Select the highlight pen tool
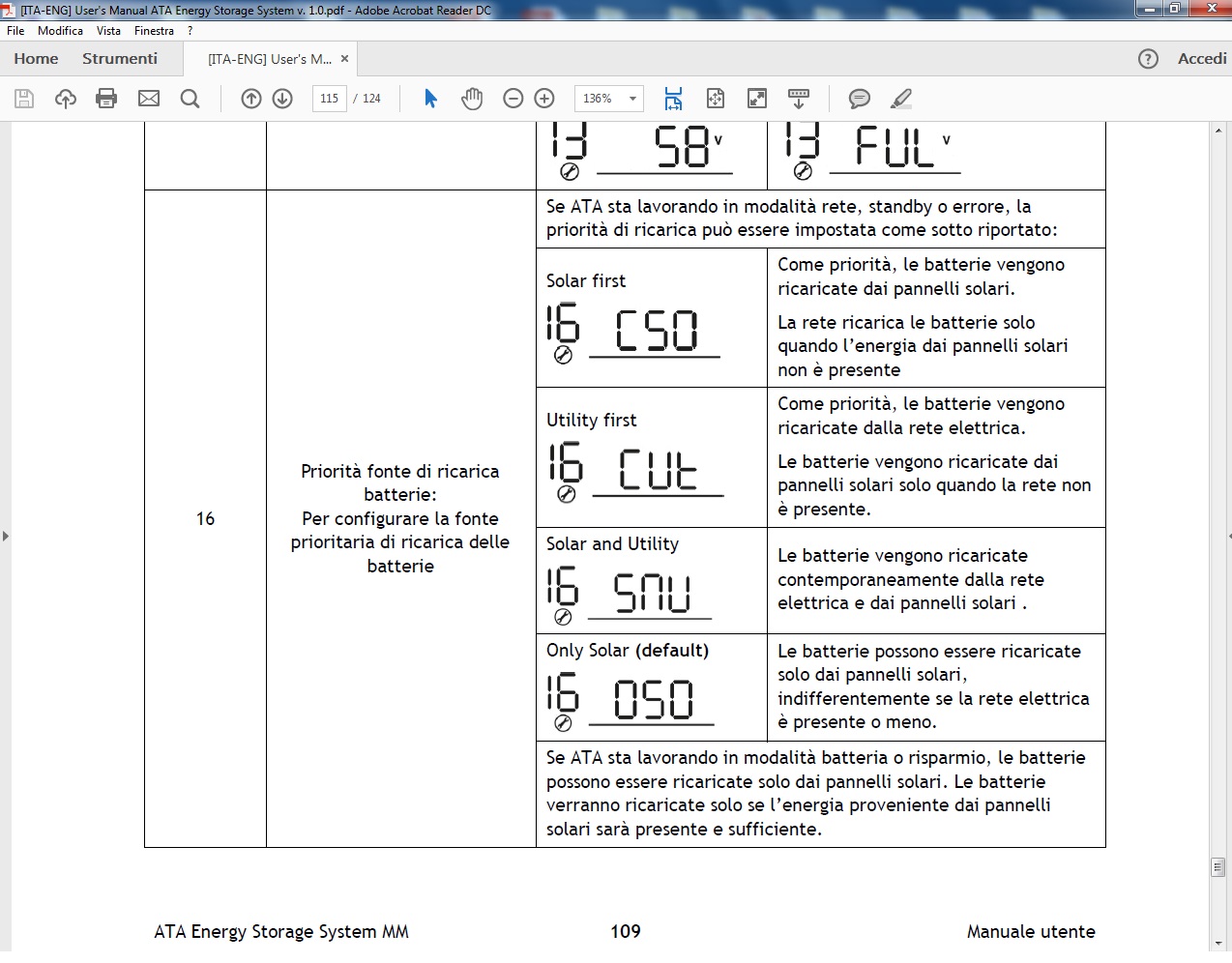The image size is (1232, 963). (x=901, y=99)
